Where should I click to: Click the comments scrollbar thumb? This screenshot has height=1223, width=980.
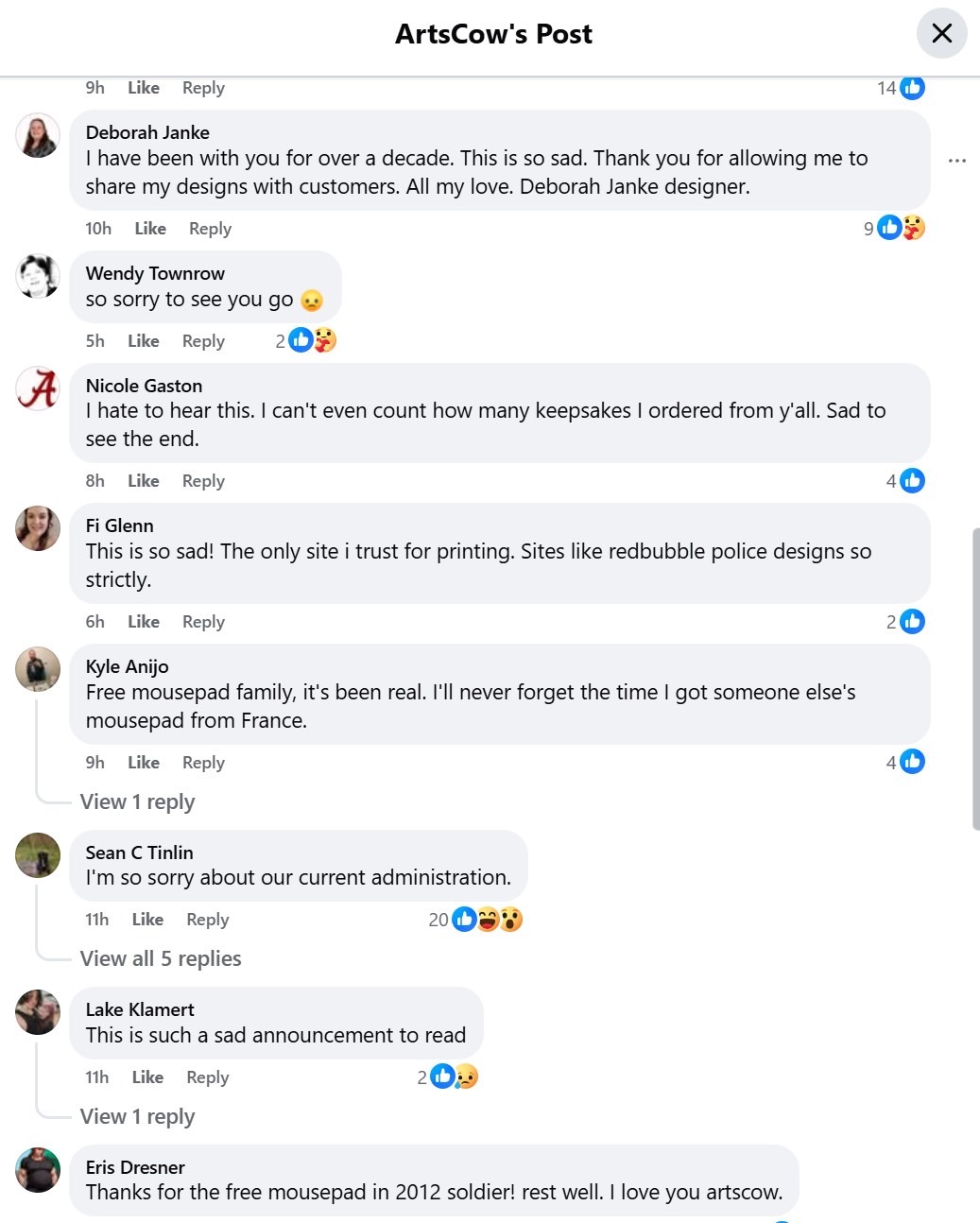(975, 679)
